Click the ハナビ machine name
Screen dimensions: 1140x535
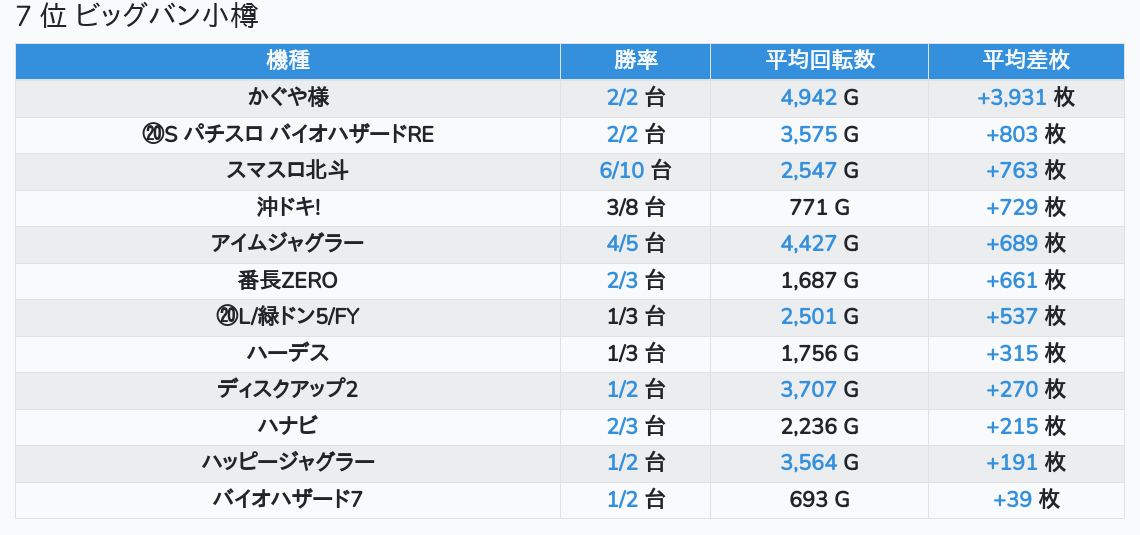point(288,426)
